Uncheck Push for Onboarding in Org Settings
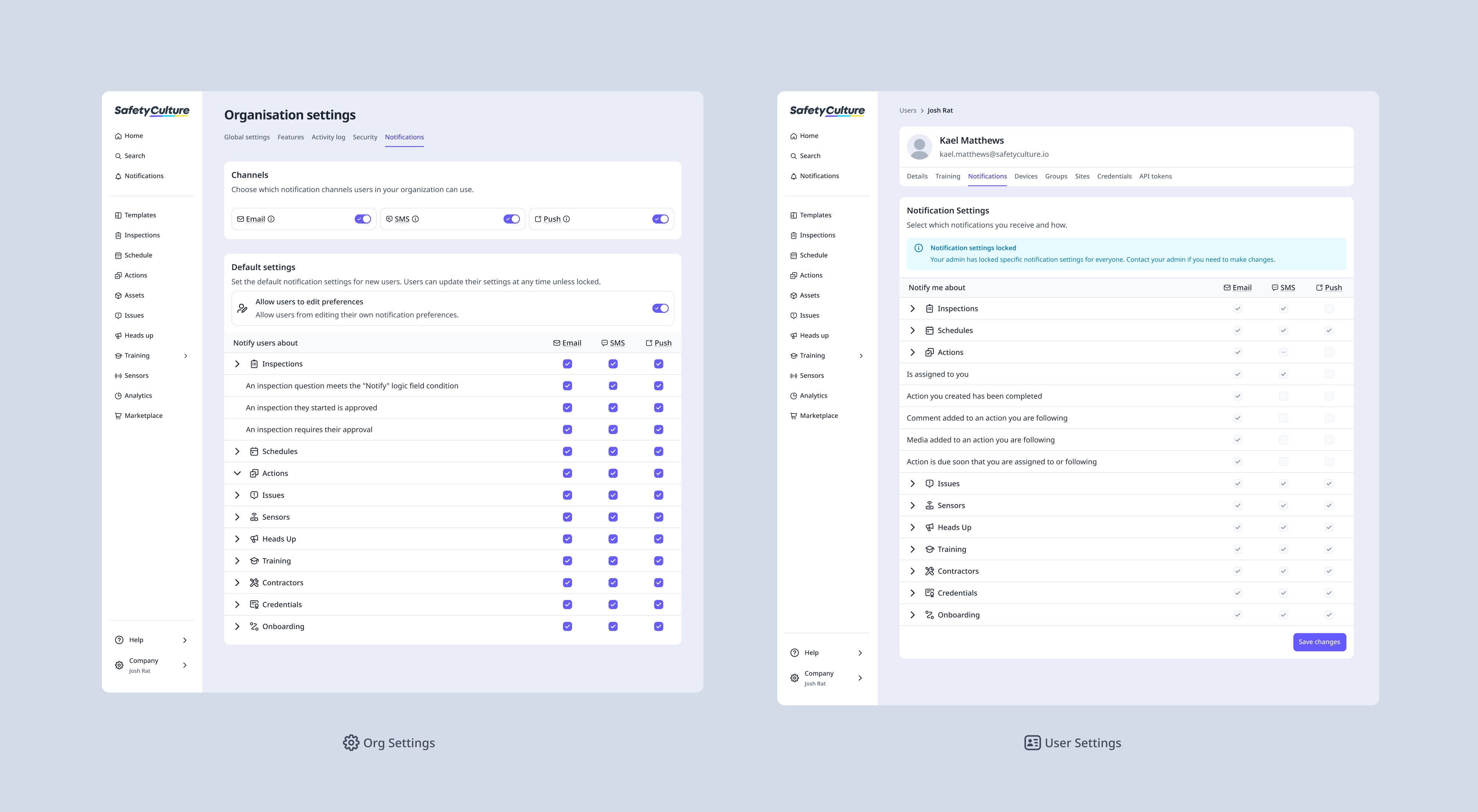 (x=659, y=627)
